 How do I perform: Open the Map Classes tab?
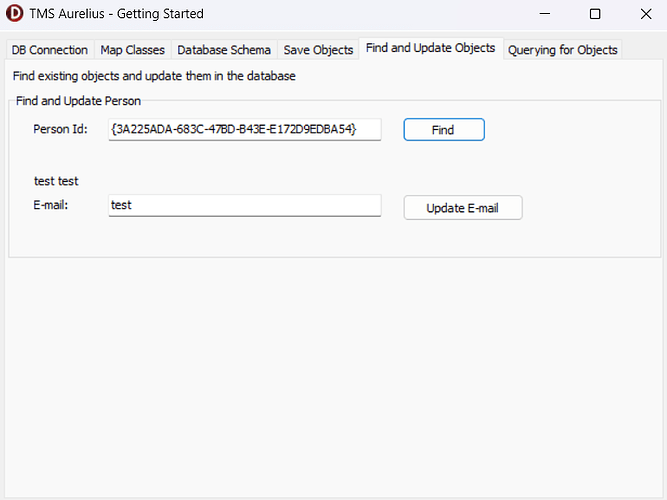pyautogui.click(x=132, y=50)
